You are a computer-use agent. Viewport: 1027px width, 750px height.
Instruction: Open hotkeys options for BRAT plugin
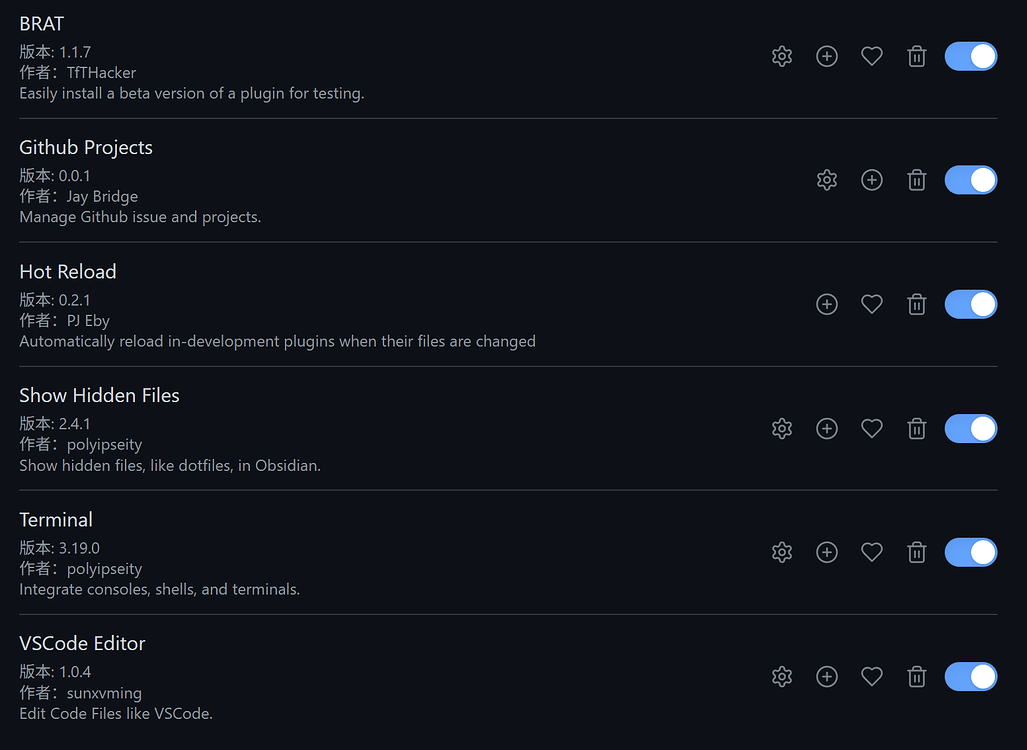[827, 56]
